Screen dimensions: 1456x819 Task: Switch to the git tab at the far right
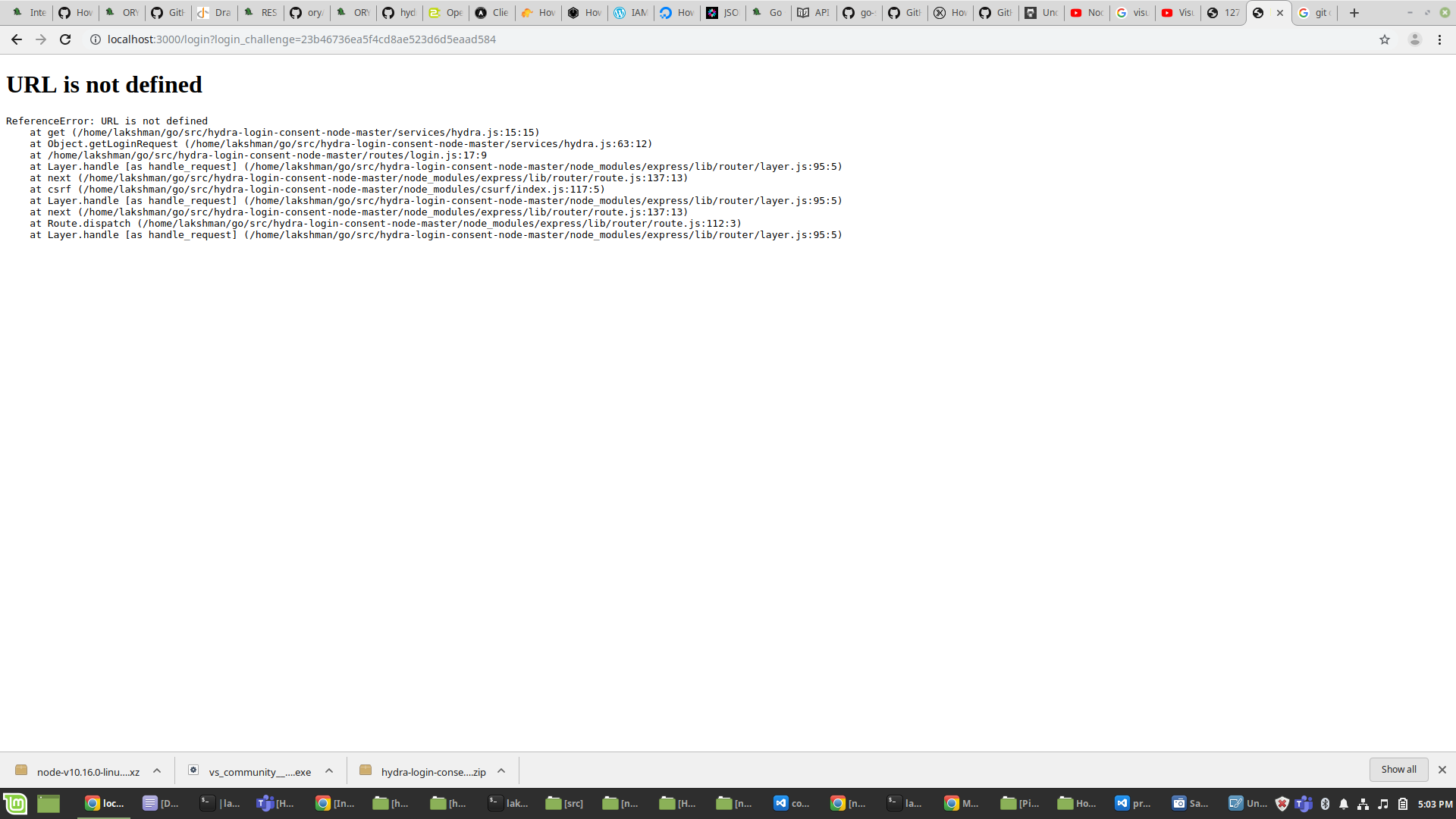1313,12
